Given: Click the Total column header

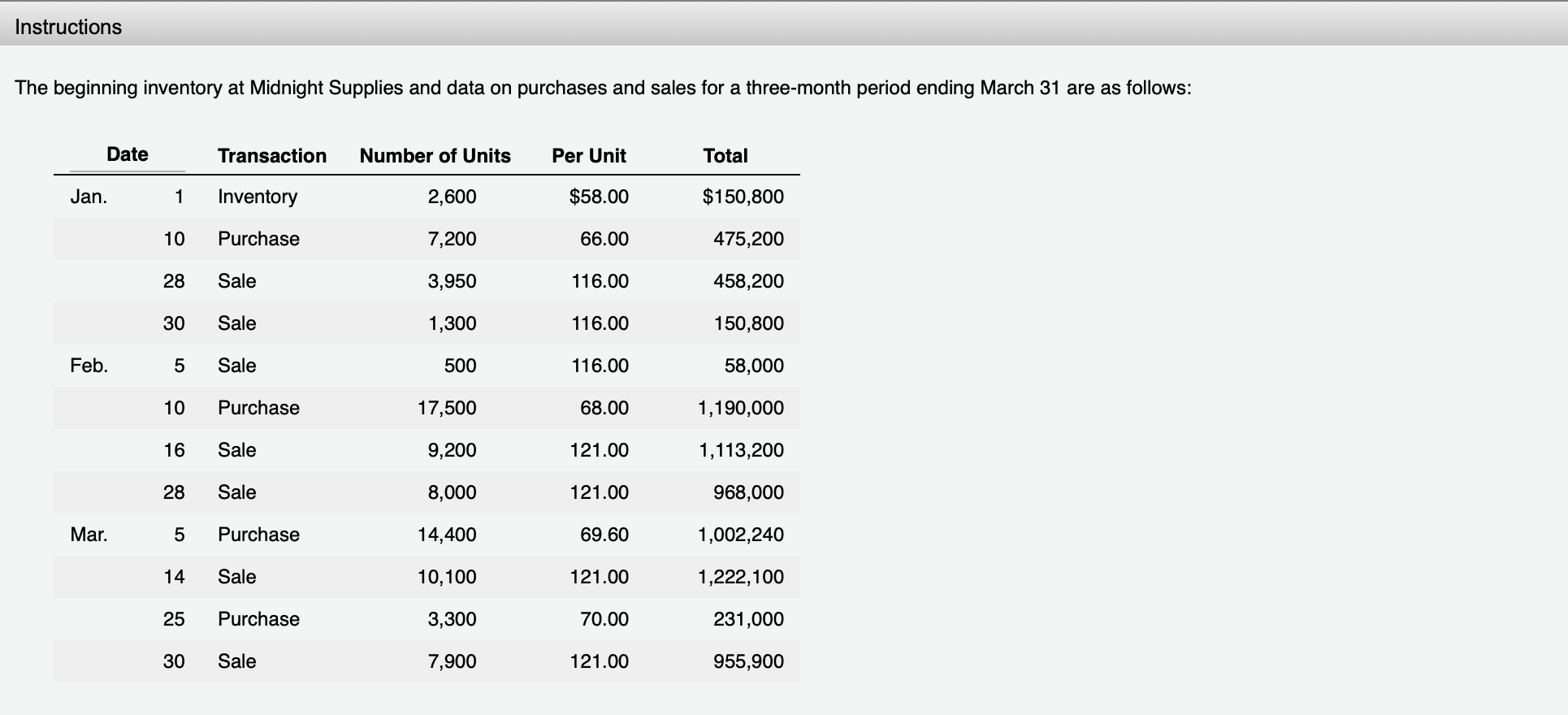Looking at the screenshot, I should [726, 156].
